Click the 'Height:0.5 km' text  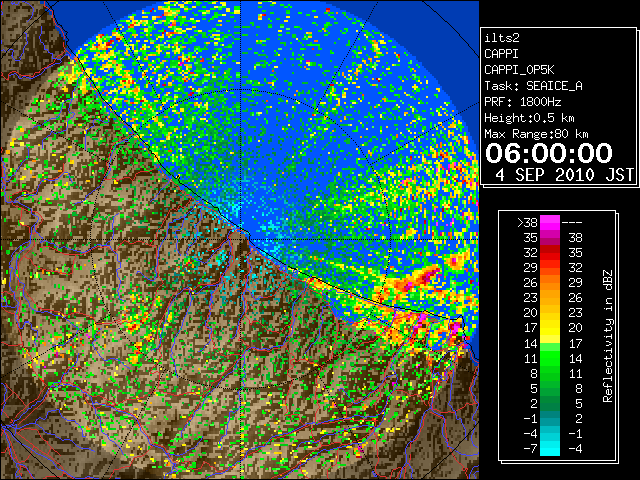pos(529,118)
